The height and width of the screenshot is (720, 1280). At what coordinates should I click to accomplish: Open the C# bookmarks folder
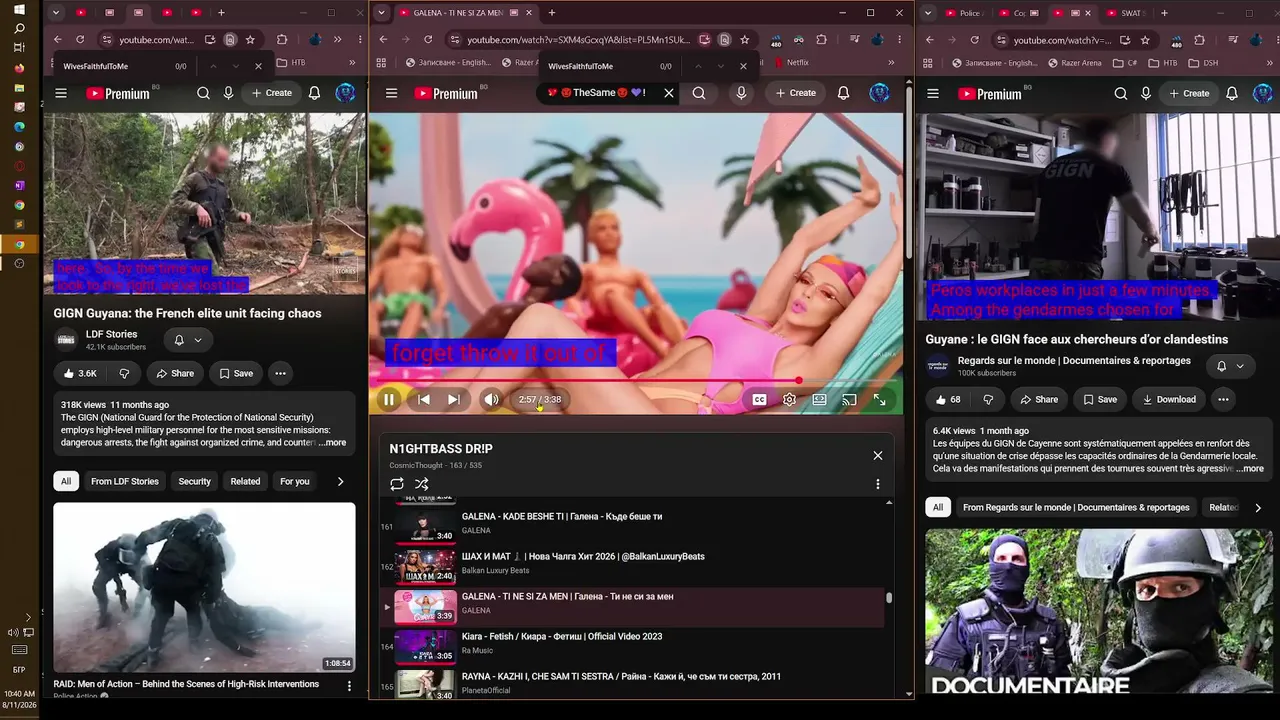1125,63
